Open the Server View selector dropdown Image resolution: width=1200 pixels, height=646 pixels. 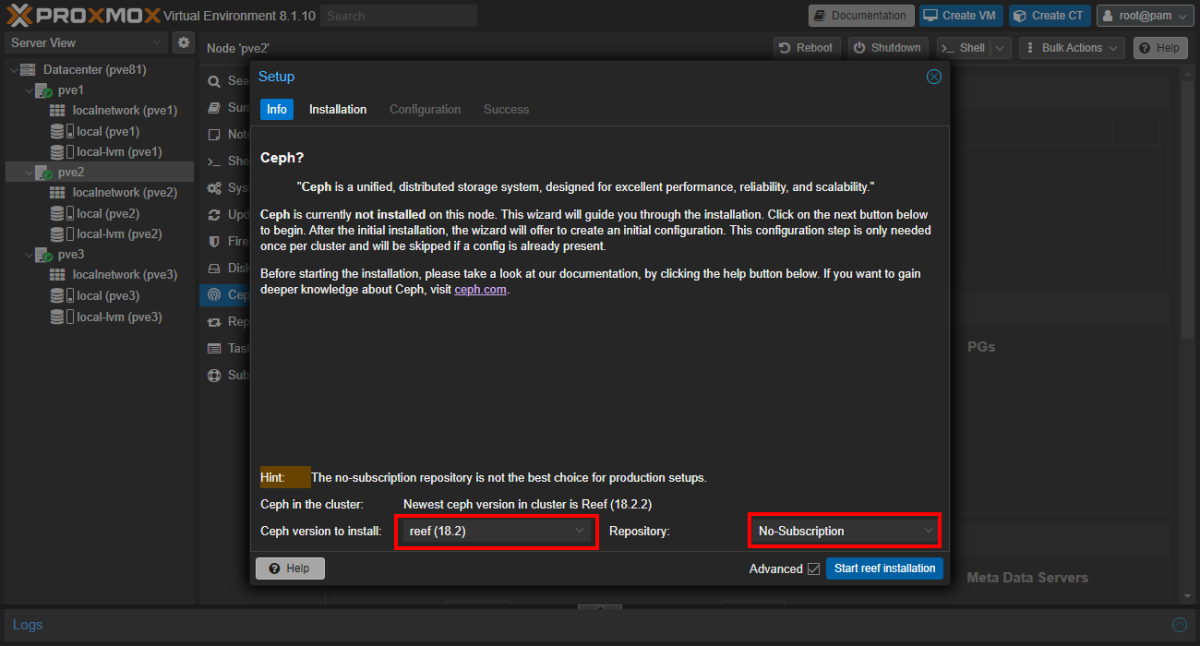point(86,43)
